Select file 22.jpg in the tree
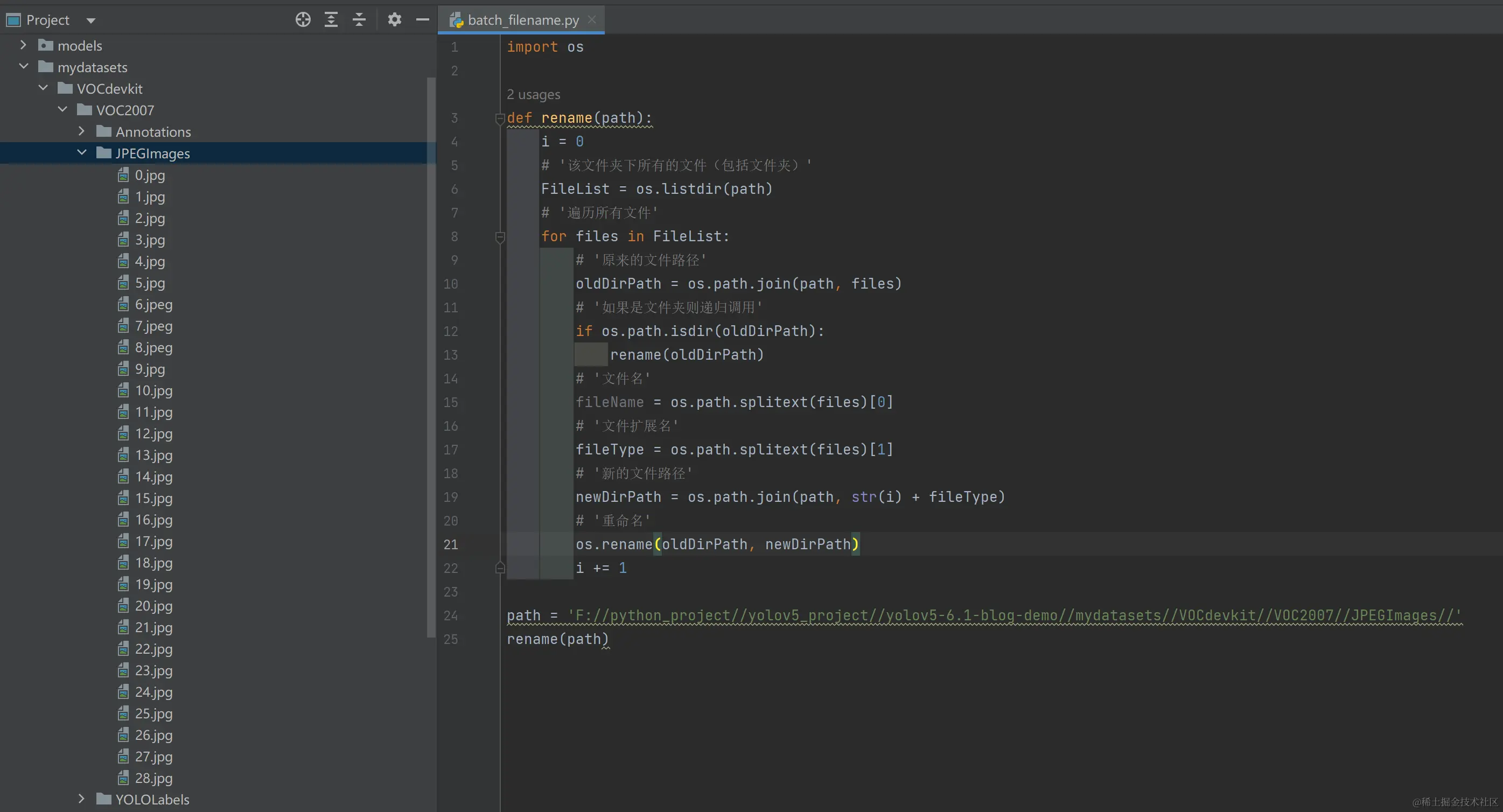Image resolution: width=1503 pixels, height=812 pixels. [x=153, y=649]
